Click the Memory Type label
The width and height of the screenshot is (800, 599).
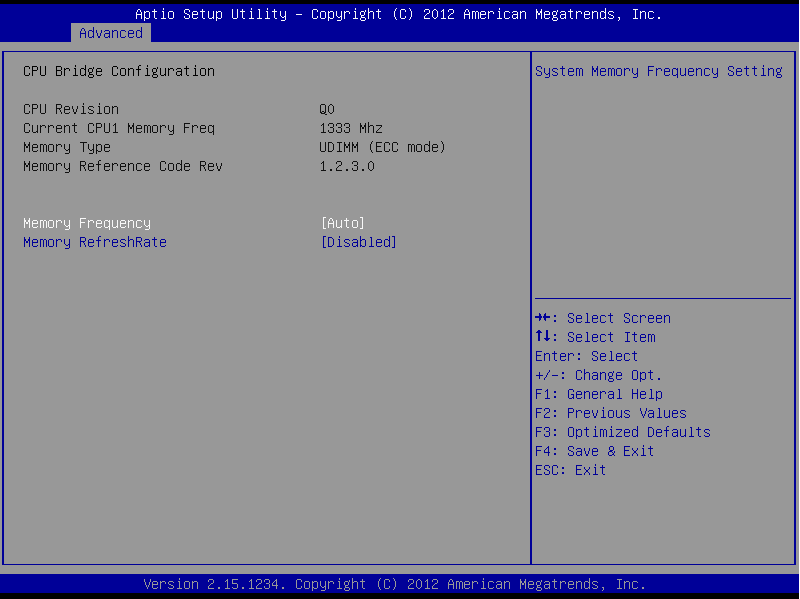click(x=67, y=147)
